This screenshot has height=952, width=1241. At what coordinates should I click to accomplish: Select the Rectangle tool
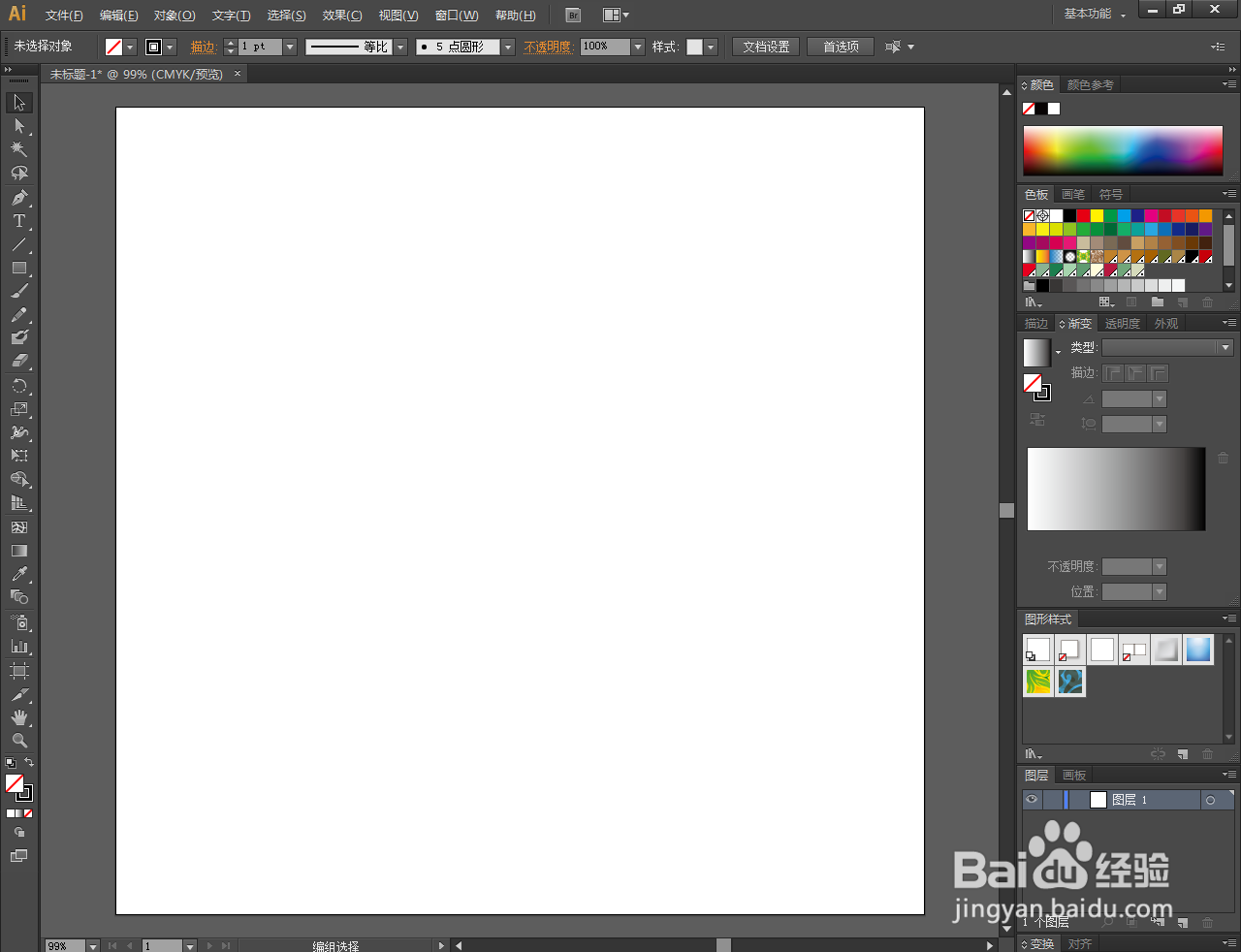pyautogui.click(x=19, y=268)
